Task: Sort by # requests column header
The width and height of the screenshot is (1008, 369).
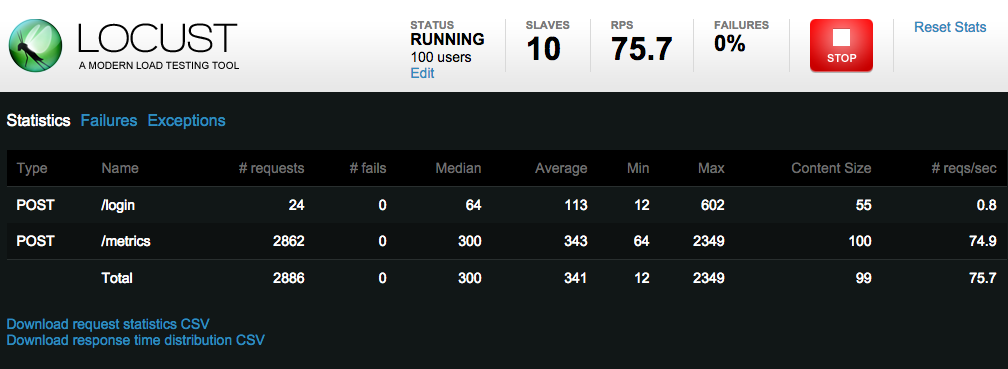Action: [x=271, y=168]
